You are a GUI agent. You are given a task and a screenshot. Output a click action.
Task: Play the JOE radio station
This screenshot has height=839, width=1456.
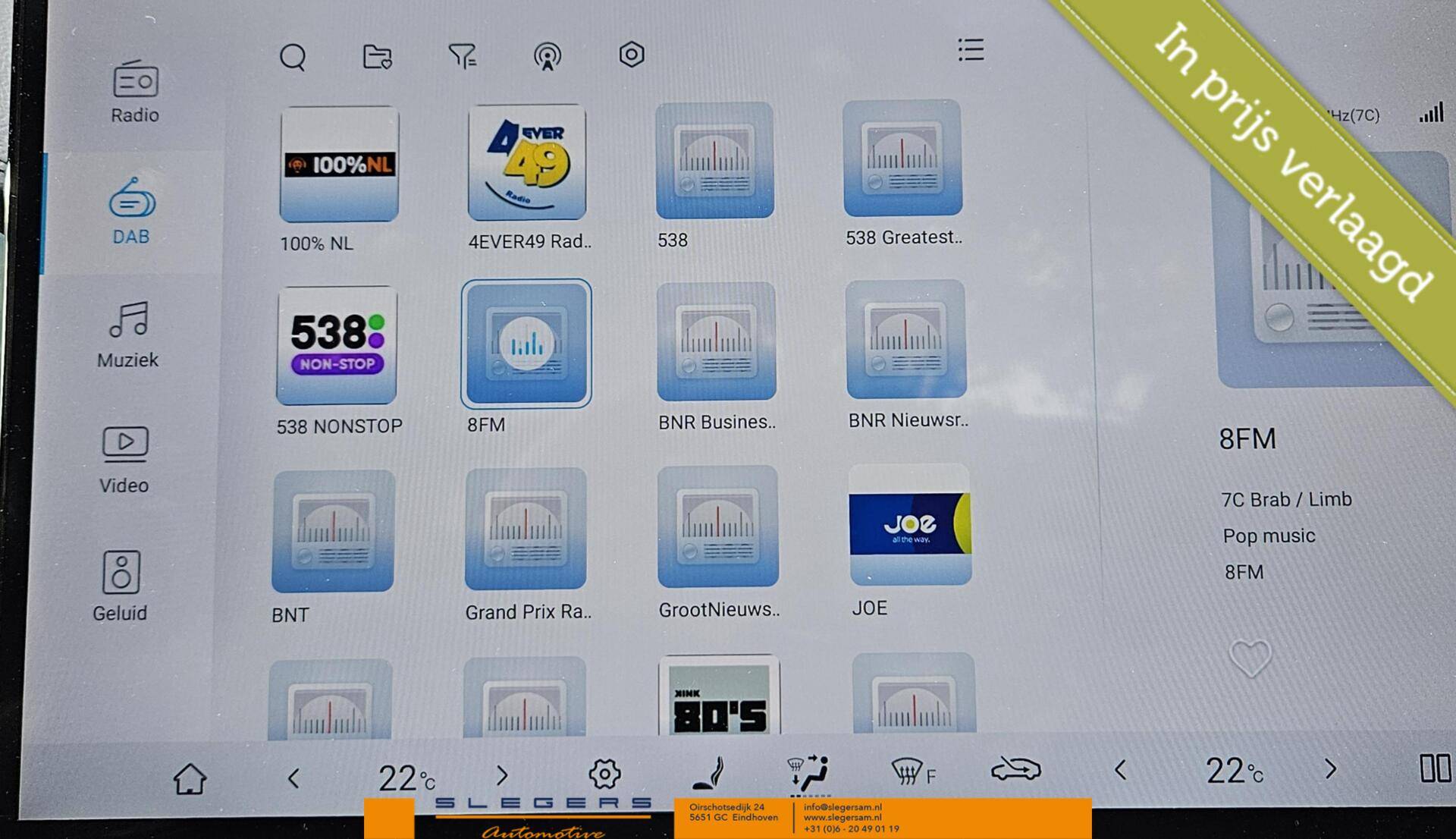pos(909,525)
